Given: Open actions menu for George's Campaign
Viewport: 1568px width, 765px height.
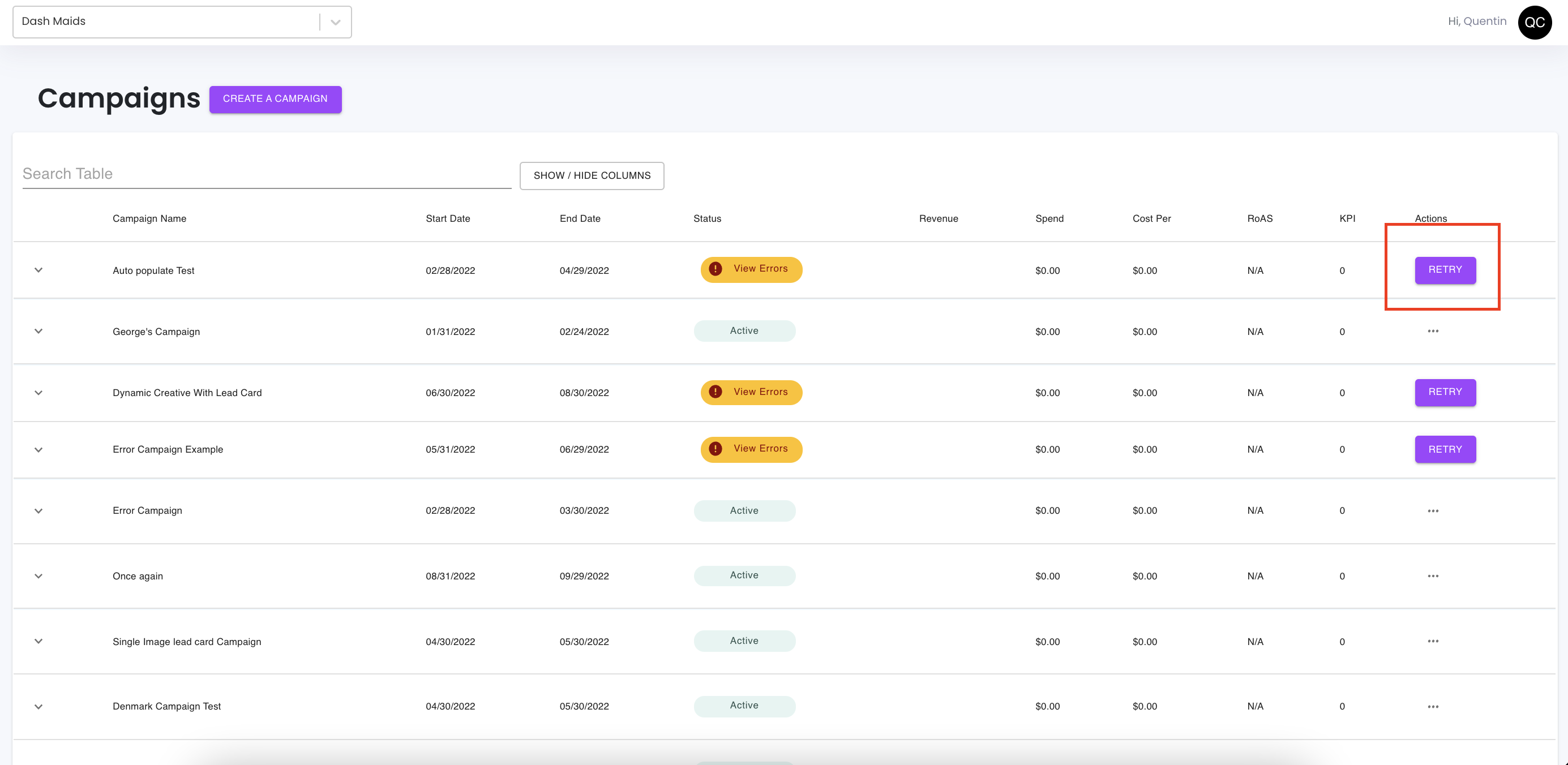Looking at the screenshot, I should click(1433, 331).
